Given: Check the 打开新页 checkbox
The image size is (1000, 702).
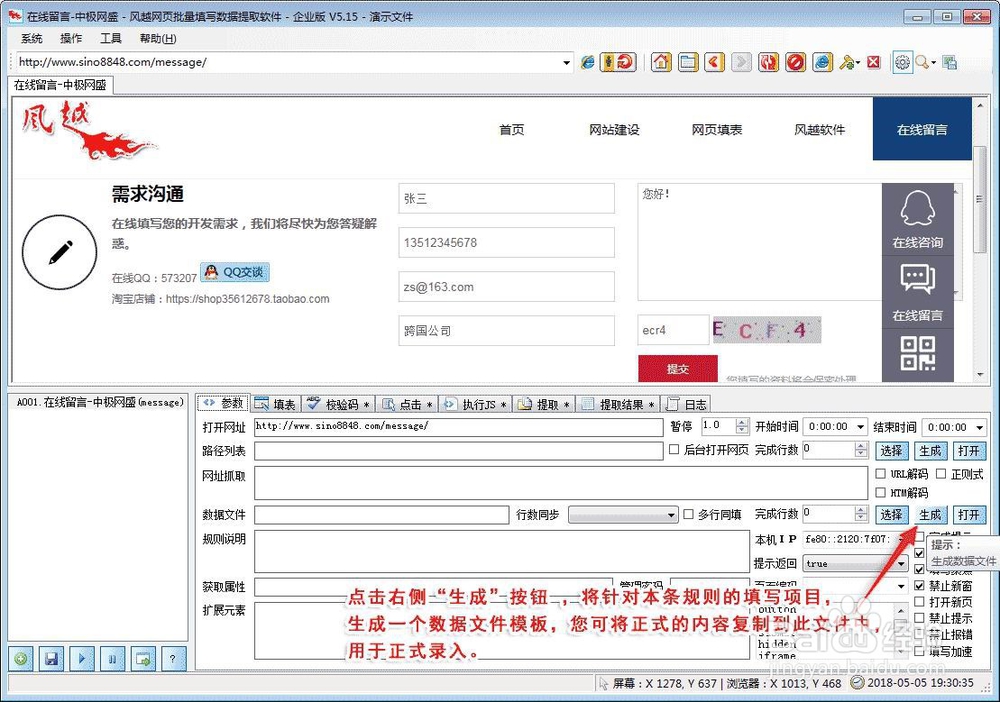Looking at the screenshot, I should click(919, 602).
